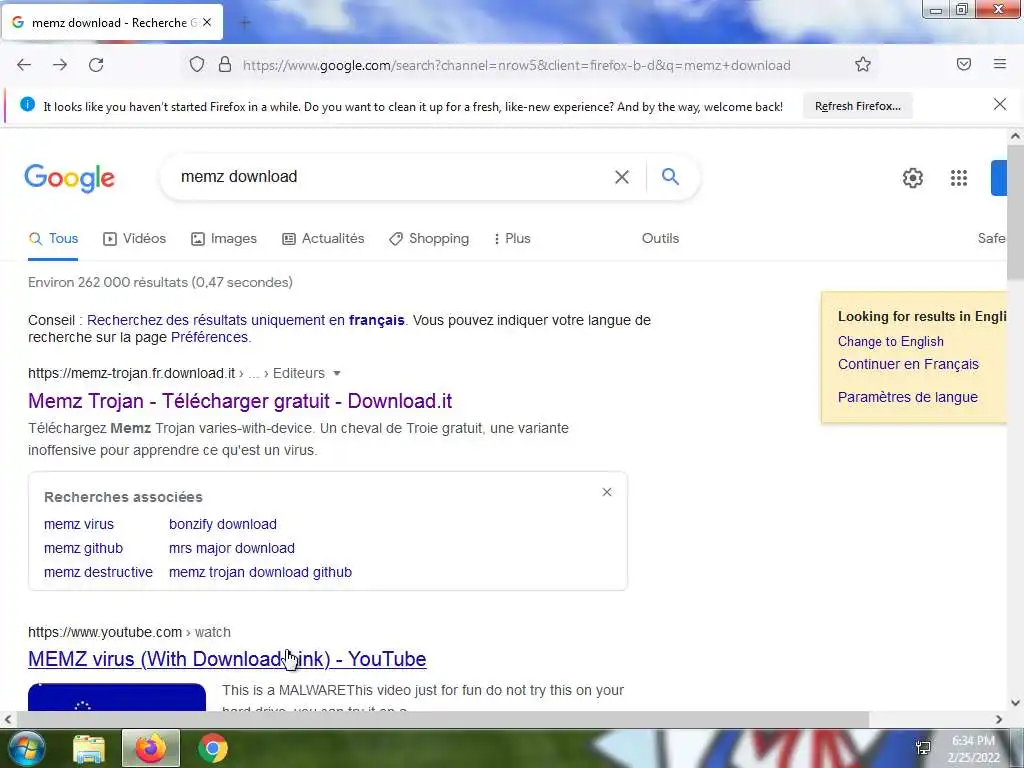Clear the Google search box text
1024x768 pixels.
pyautogui.click(x=622, y=177)
